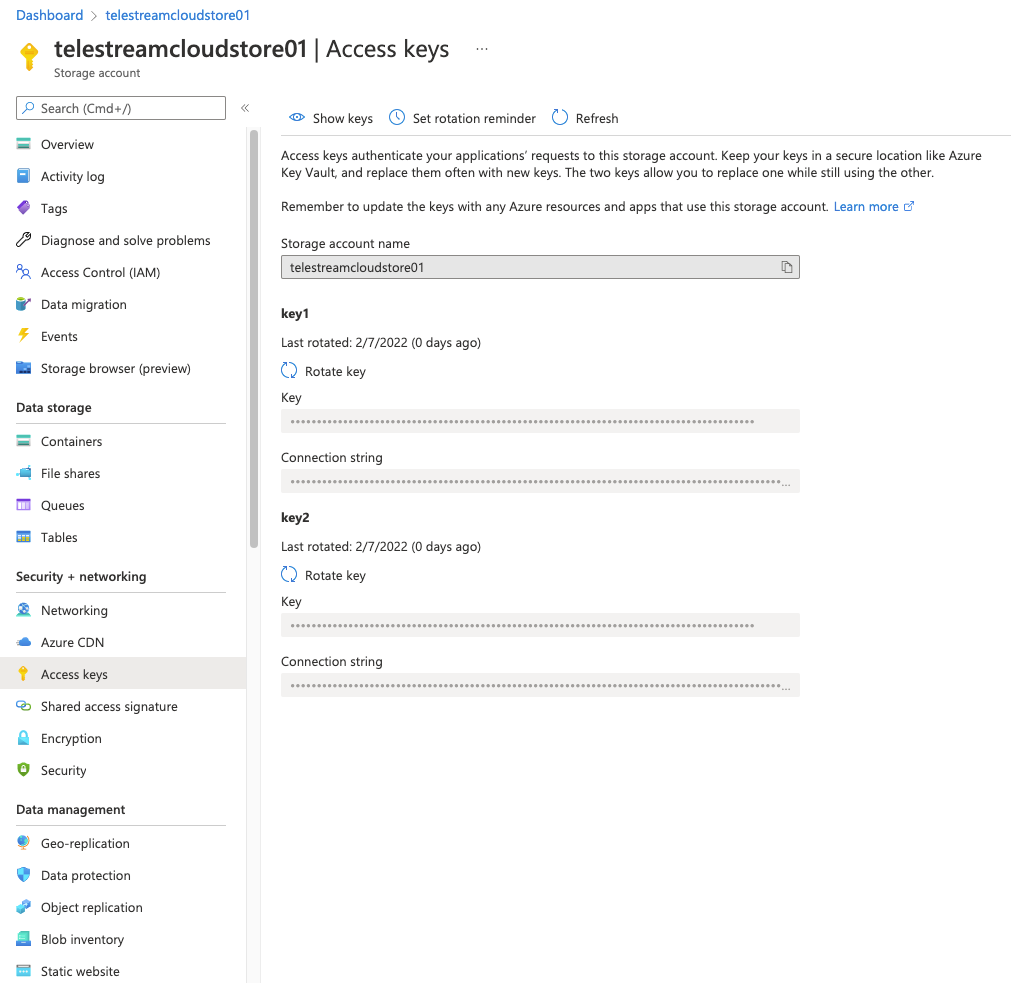Click the Overview icon in the sidebar
Screen dimensions: 1011x983
pyautogui.click(x=23, y=144)
